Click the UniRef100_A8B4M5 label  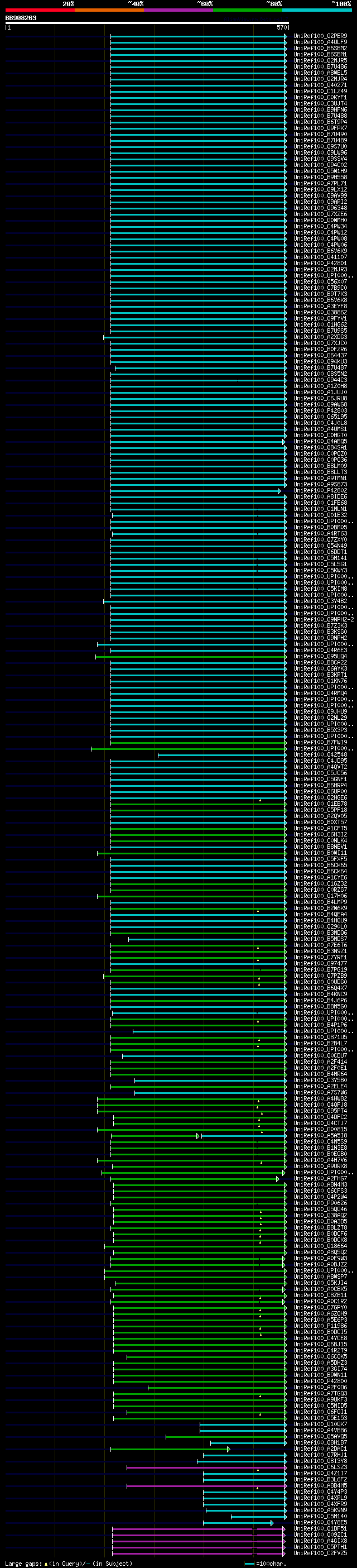321,1486
